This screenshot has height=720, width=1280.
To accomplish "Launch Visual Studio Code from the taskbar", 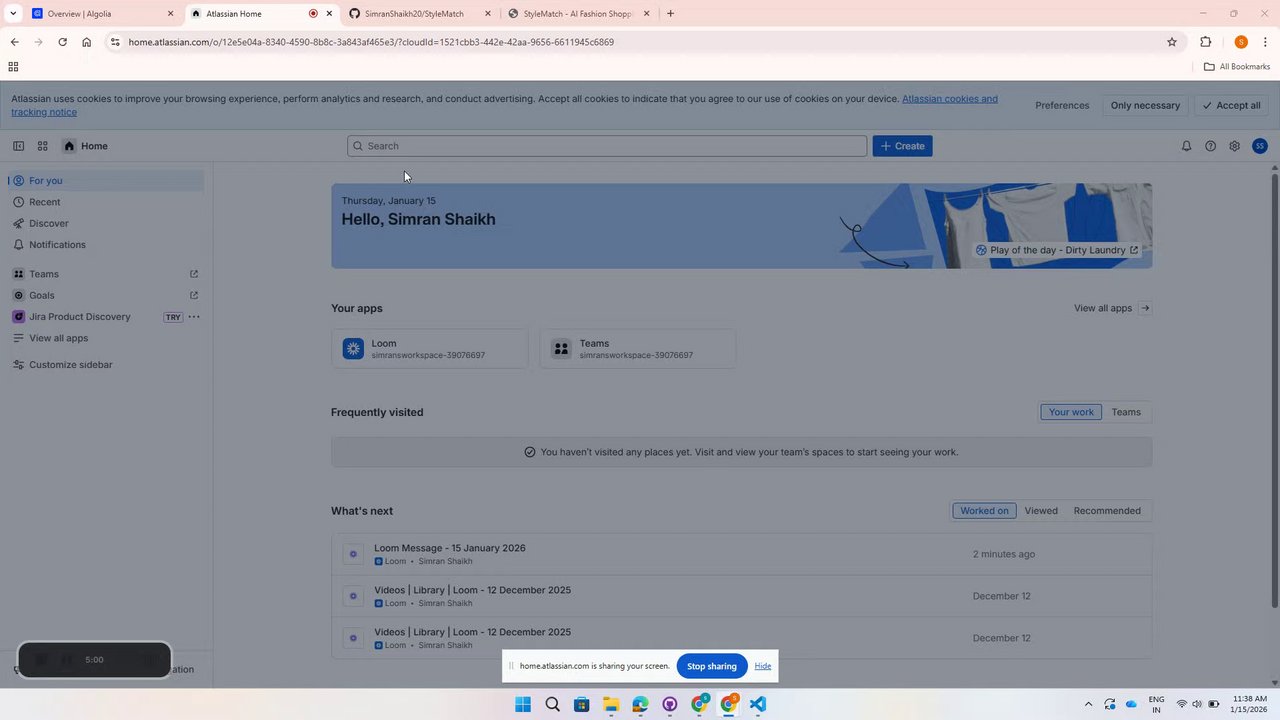I will tap(758, 704).
